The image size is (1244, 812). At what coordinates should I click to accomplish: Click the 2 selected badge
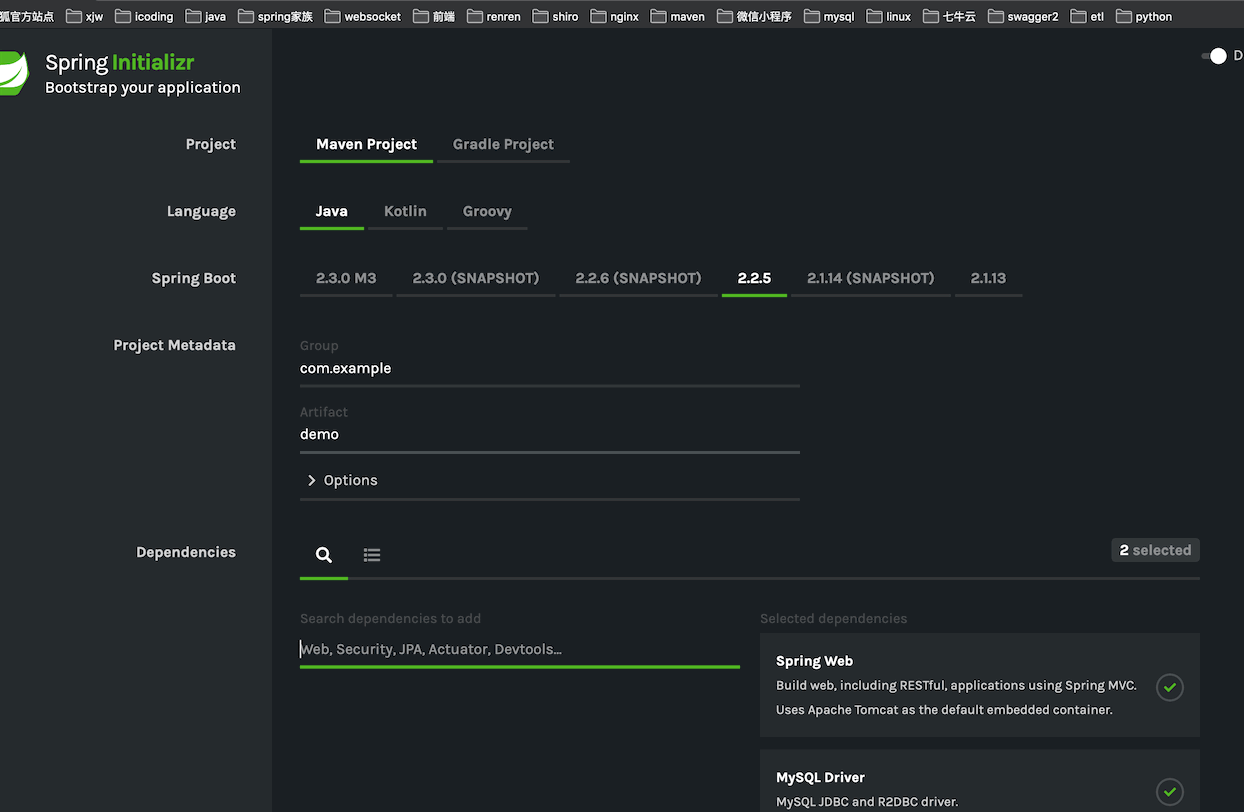pyautogui.click(x=1155, y=550)
